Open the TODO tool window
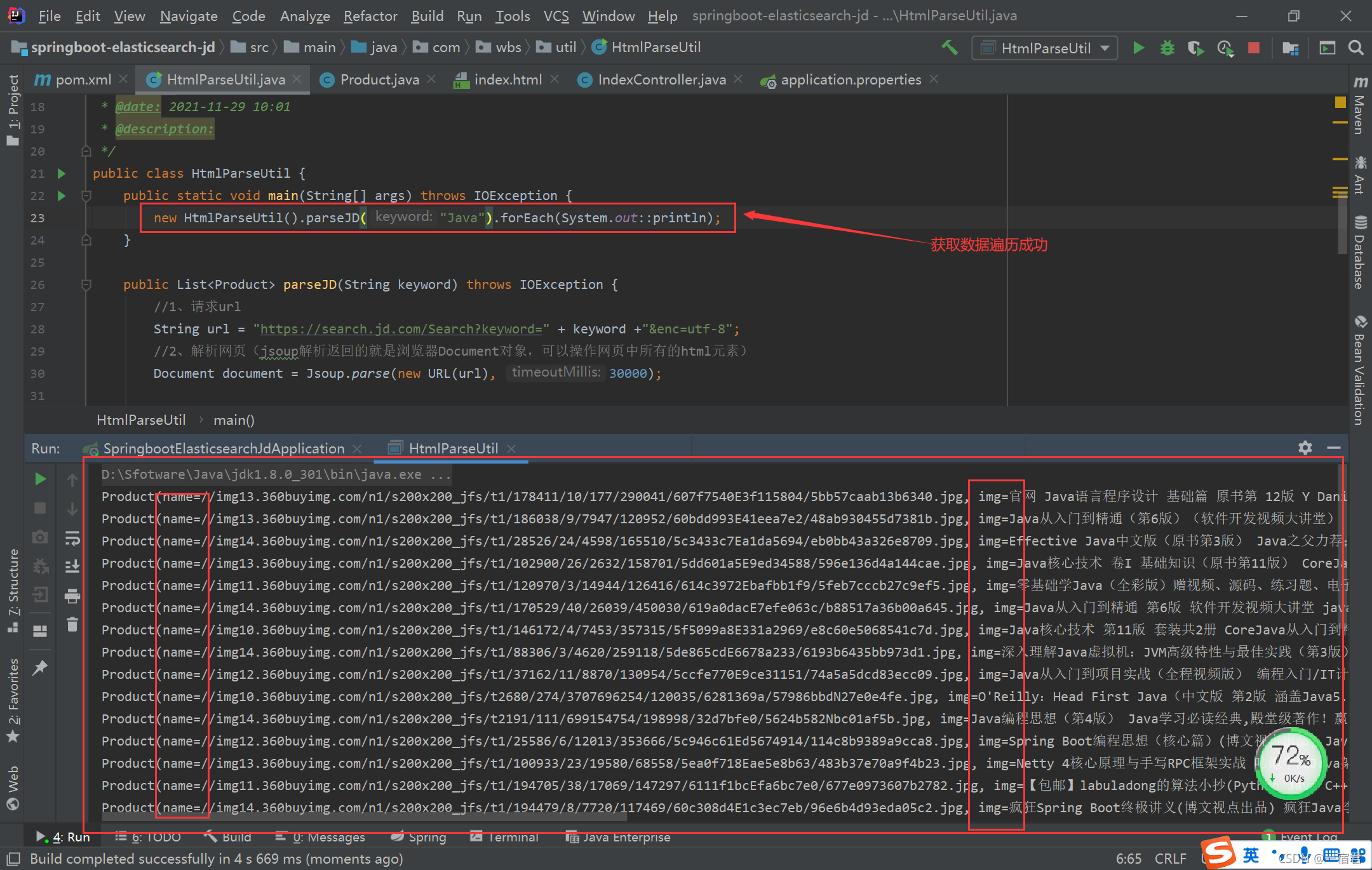Viewport: 1372px width, 870px height. coord(148,837)
